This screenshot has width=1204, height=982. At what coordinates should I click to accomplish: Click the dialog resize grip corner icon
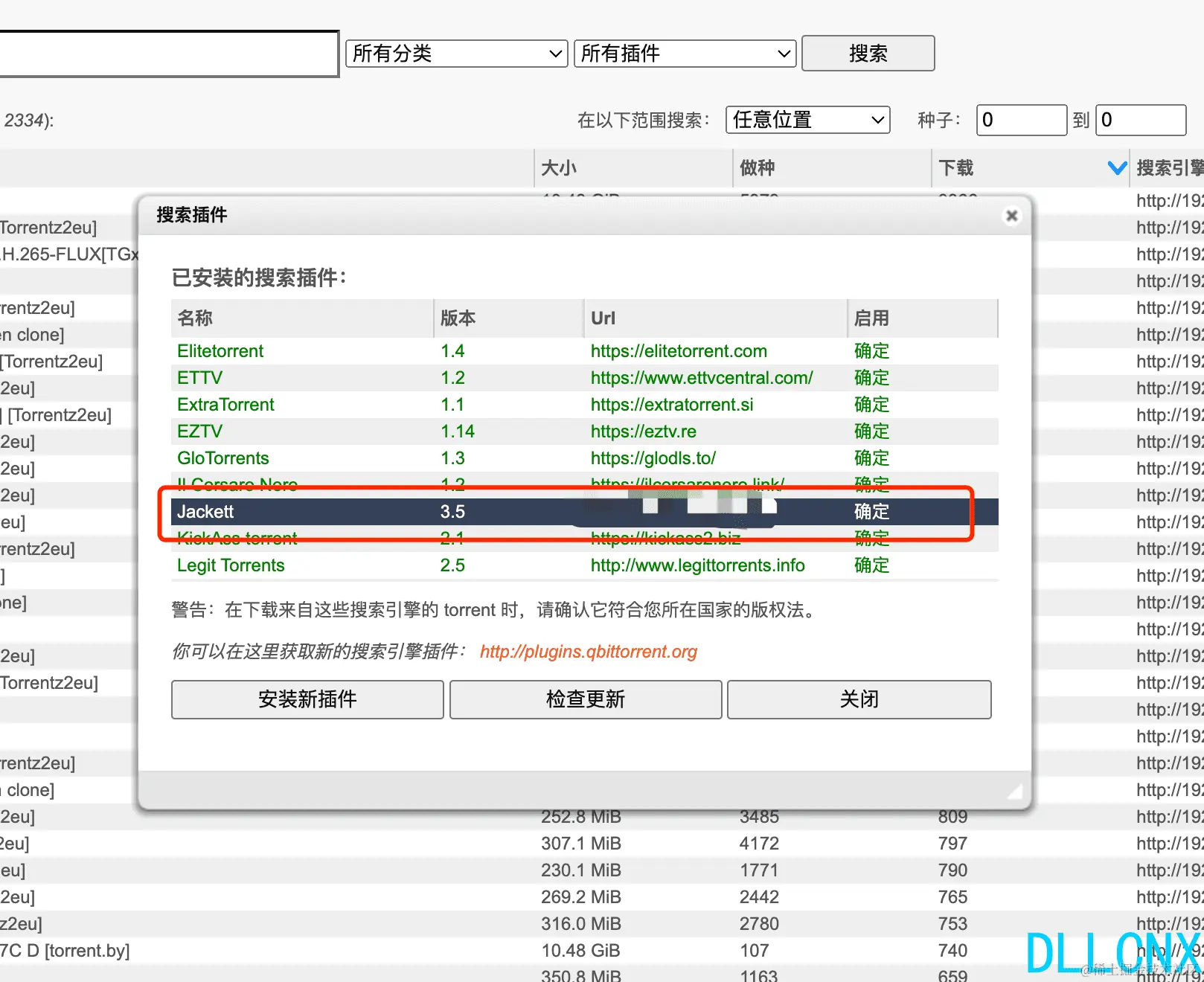tap(1015, 792)
